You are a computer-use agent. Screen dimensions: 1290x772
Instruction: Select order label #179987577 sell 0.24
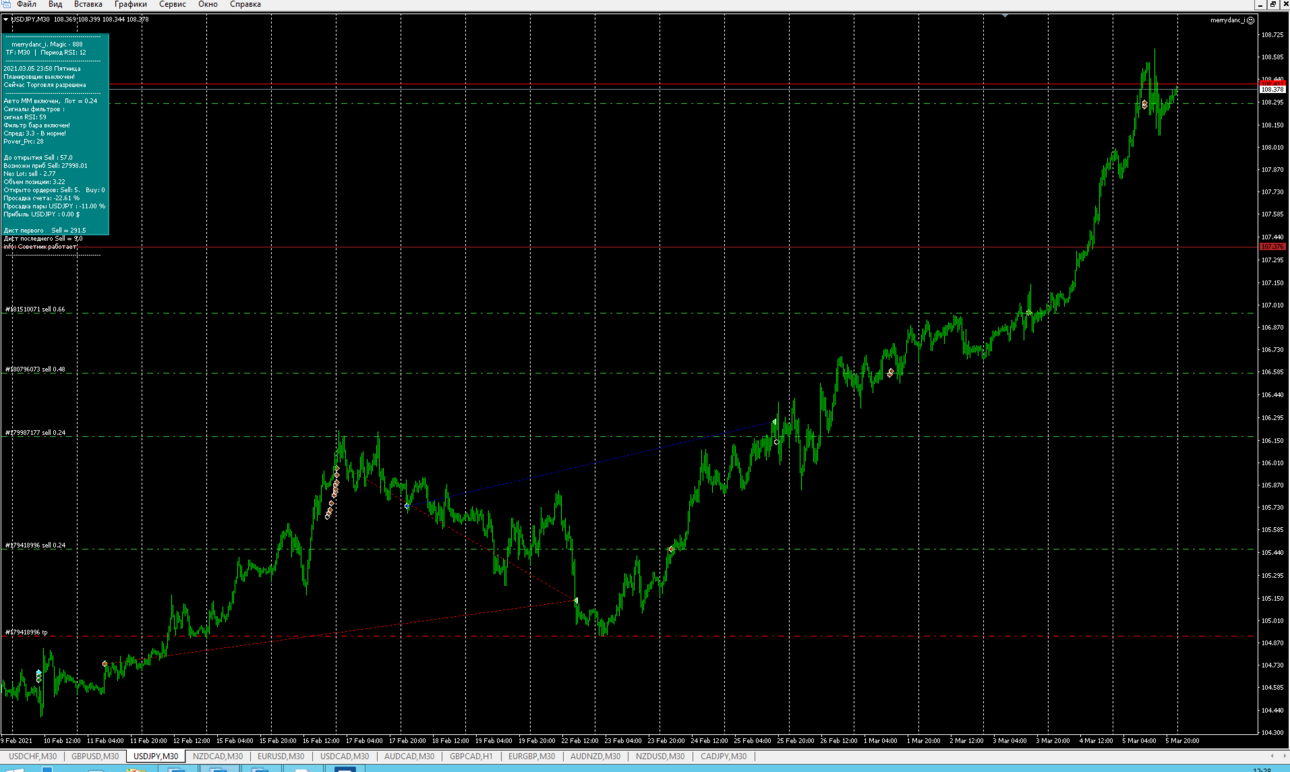click(x=35, y=433)
